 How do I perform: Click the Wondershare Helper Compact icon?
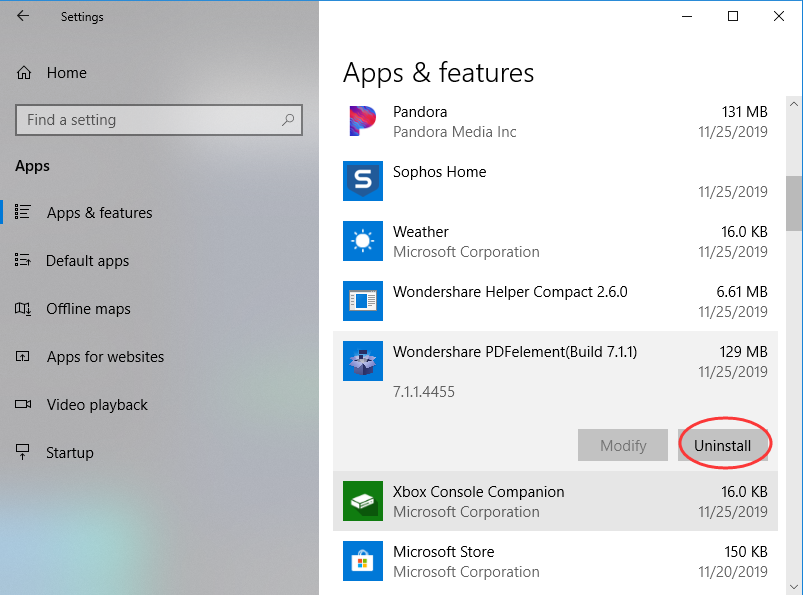(x=363, y=301)
